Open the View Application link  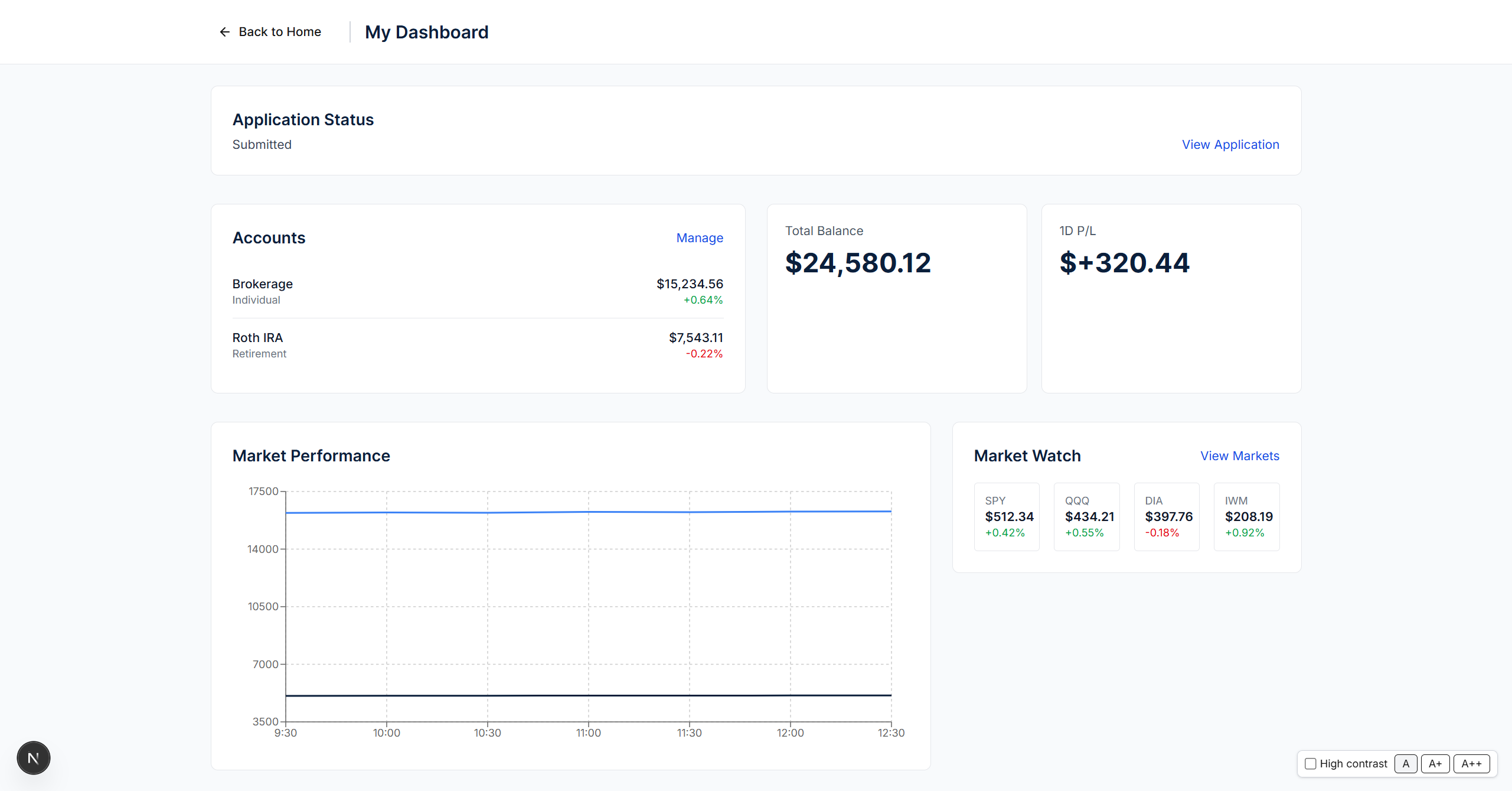coord(1230,144)
